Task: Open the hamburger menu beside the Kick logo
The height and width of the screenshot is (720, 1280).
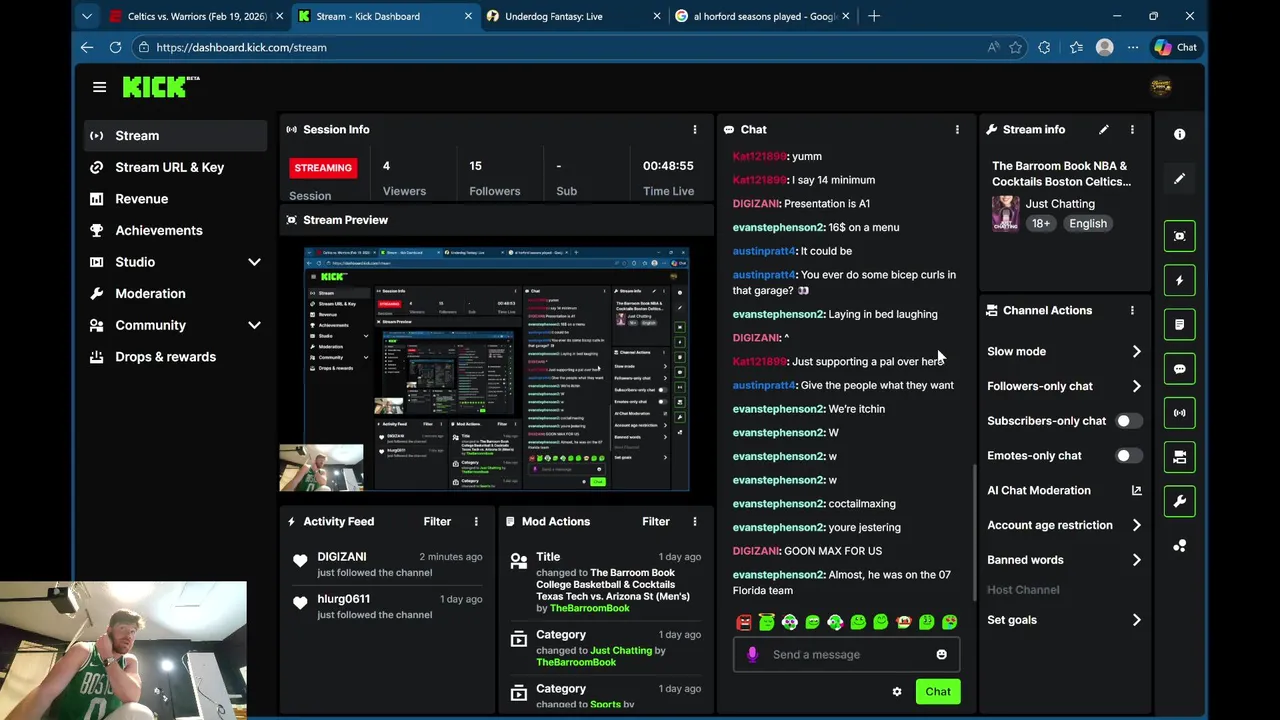Action: coord(99,87)
